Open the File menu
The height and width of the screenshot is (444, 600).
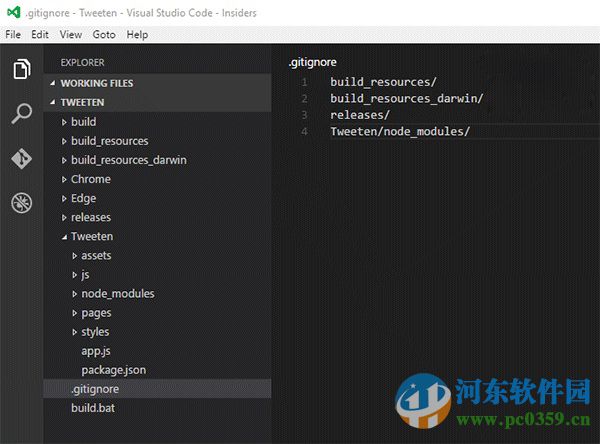13,35
